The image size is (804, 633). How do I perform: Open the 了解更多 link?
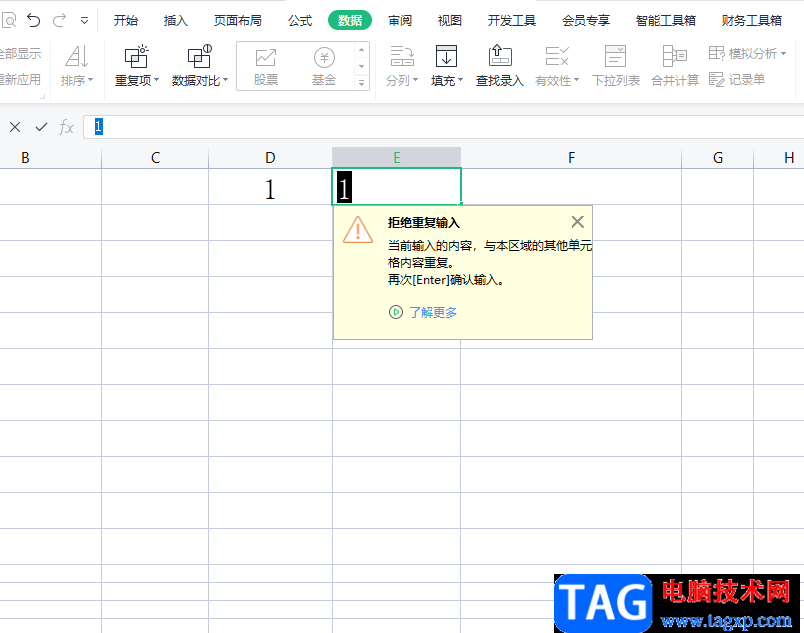433,312
